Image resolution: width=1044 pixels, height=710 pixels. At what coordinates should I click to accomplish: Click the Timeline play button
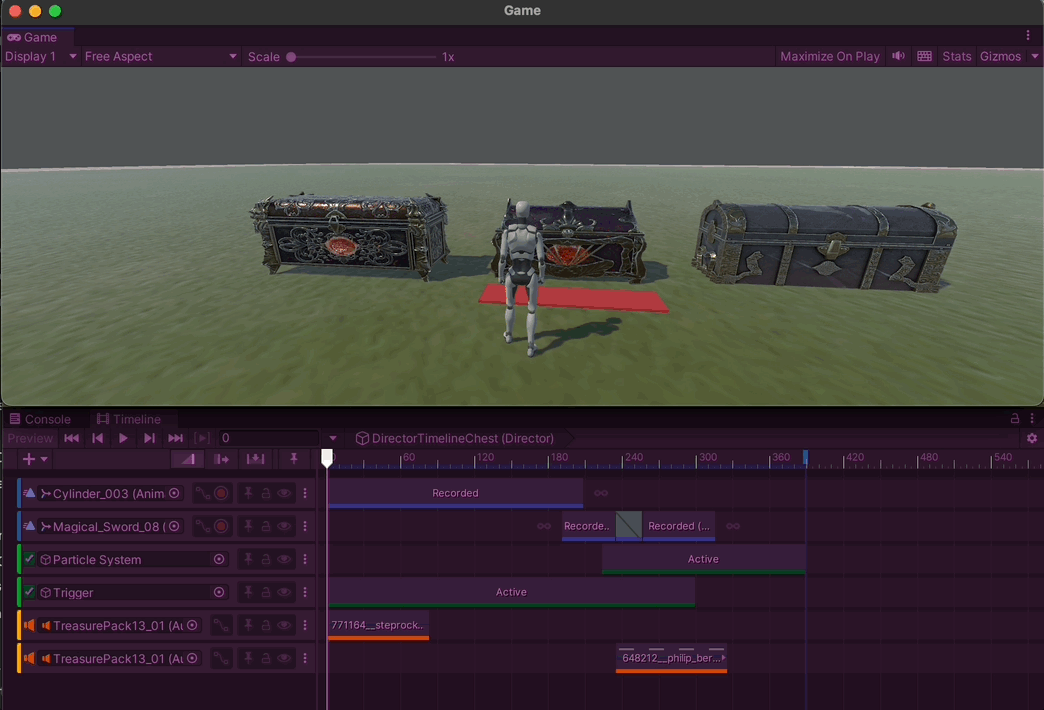pos(123,438)
